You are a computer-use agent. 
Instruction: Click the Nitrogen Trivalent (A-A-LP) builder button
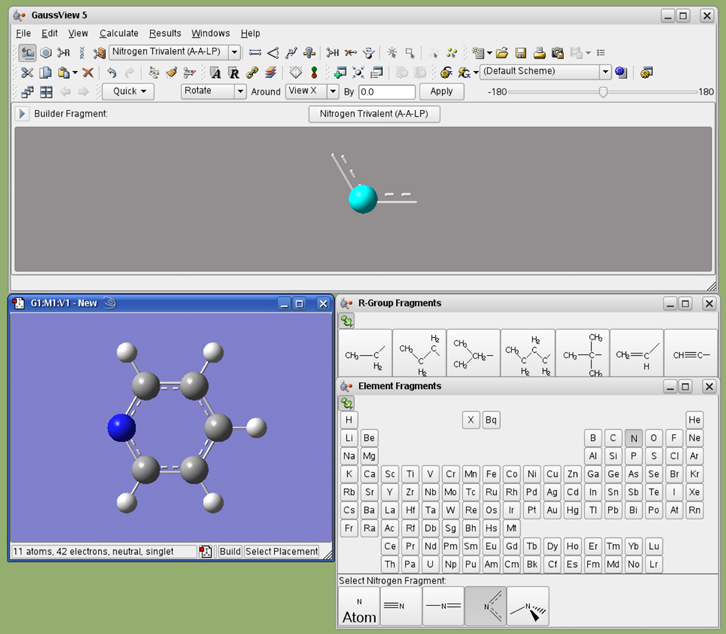click(374, 114)
